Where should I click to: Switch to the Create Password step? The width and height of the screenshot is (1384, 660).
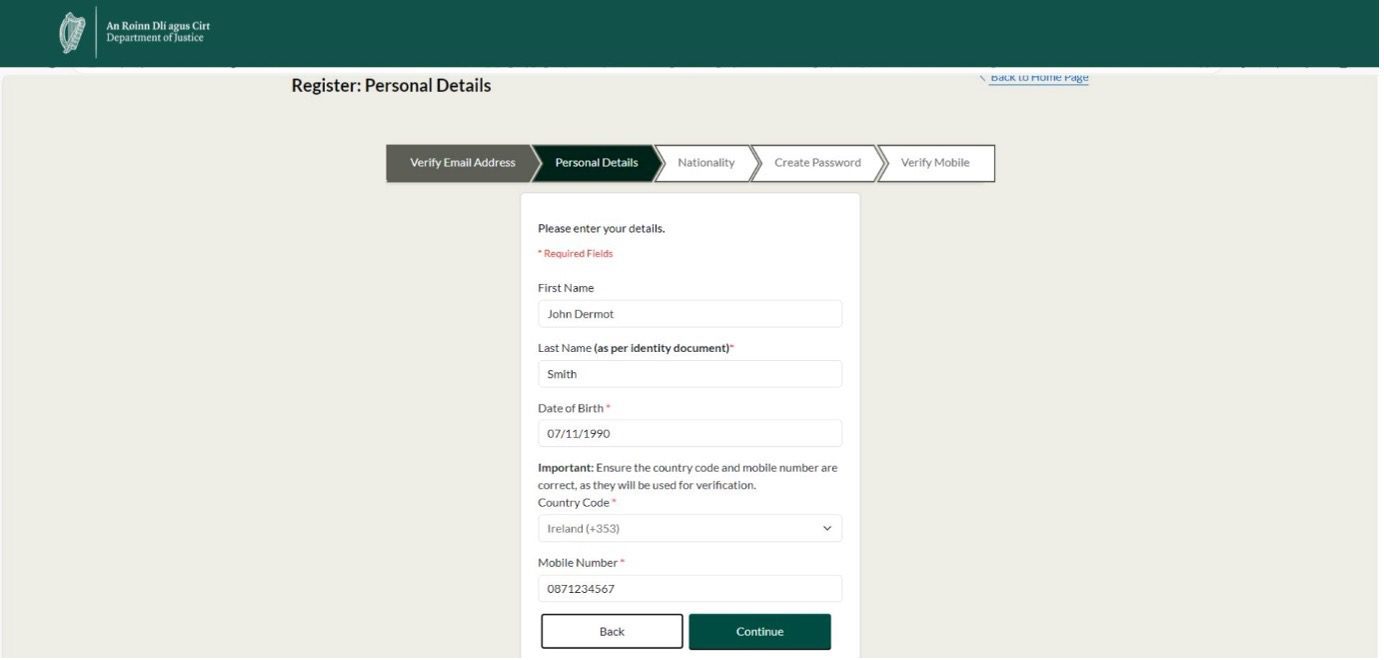point(817,163)
